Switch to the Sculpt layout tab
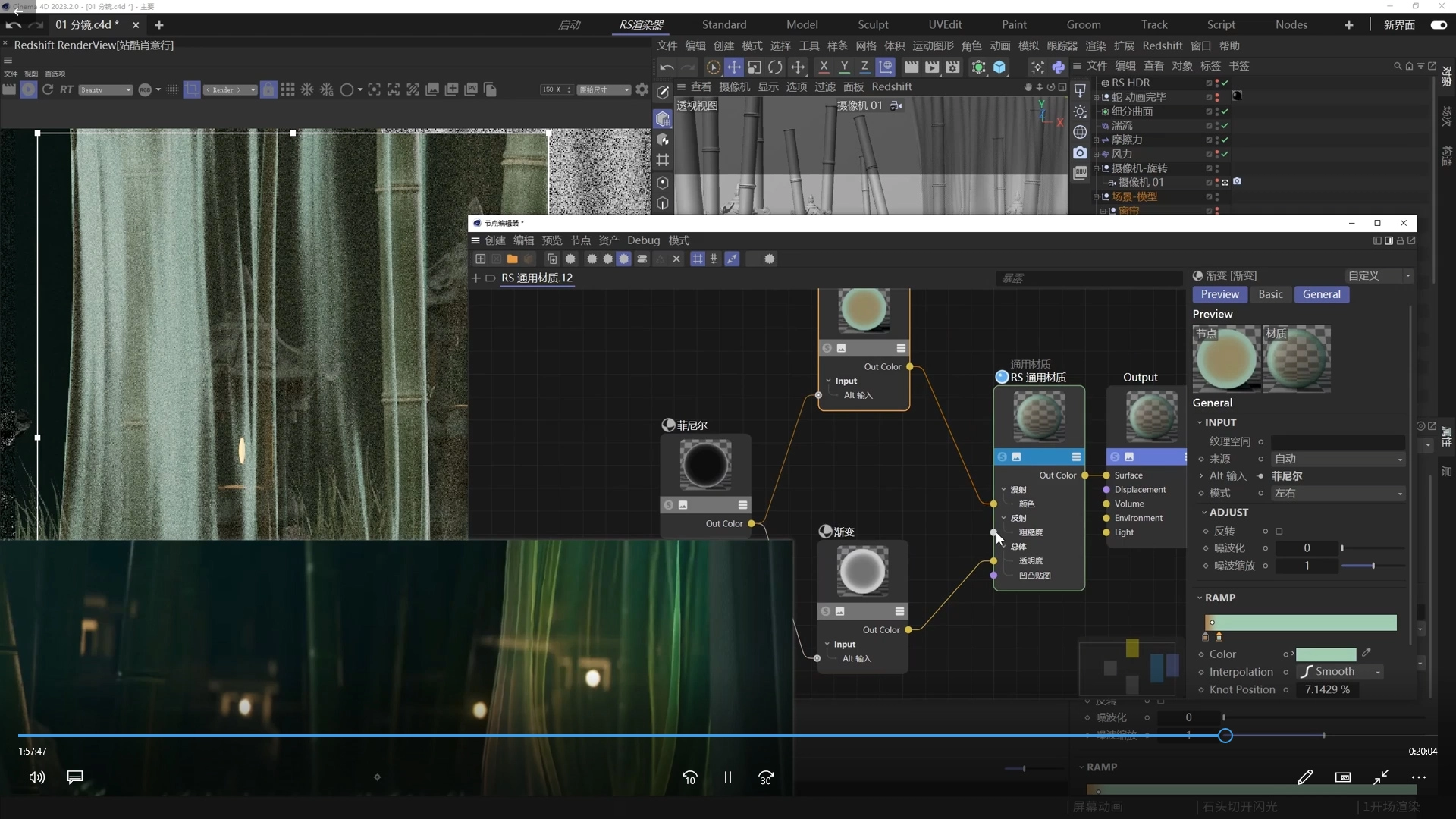1456x819 pixels. 873,25
